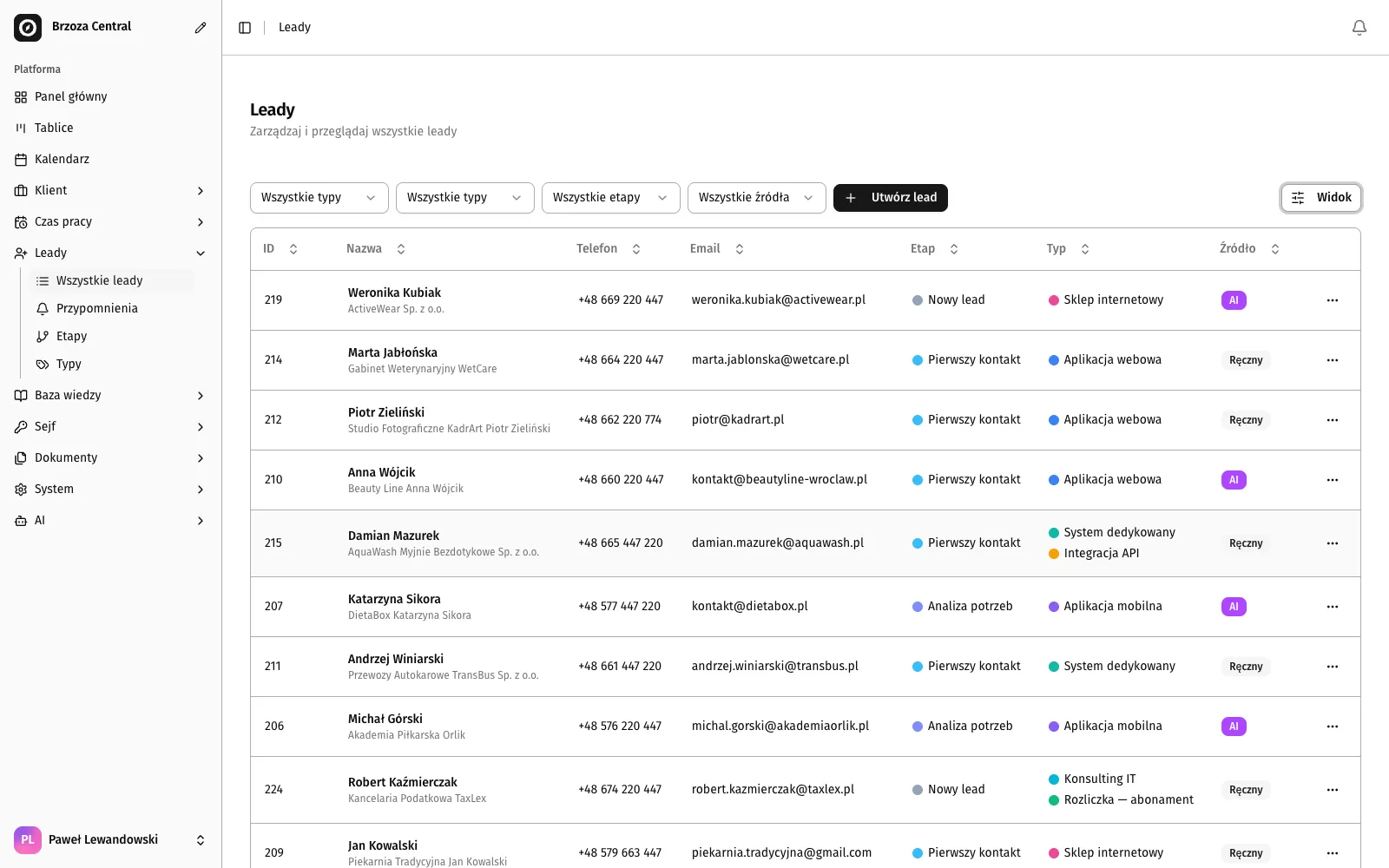Expand the Klient sidebar section
The image size is (1389, 868).
[x=110, y=191]
